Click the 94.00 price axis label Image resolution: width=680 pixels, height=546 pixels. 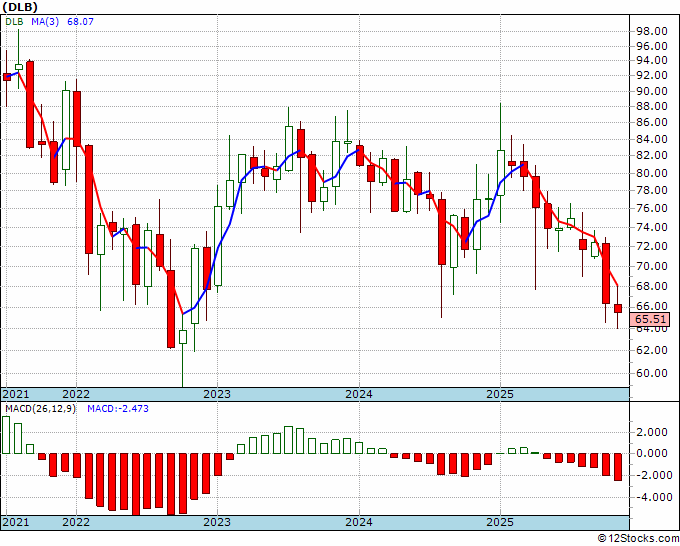click(651, 60)
